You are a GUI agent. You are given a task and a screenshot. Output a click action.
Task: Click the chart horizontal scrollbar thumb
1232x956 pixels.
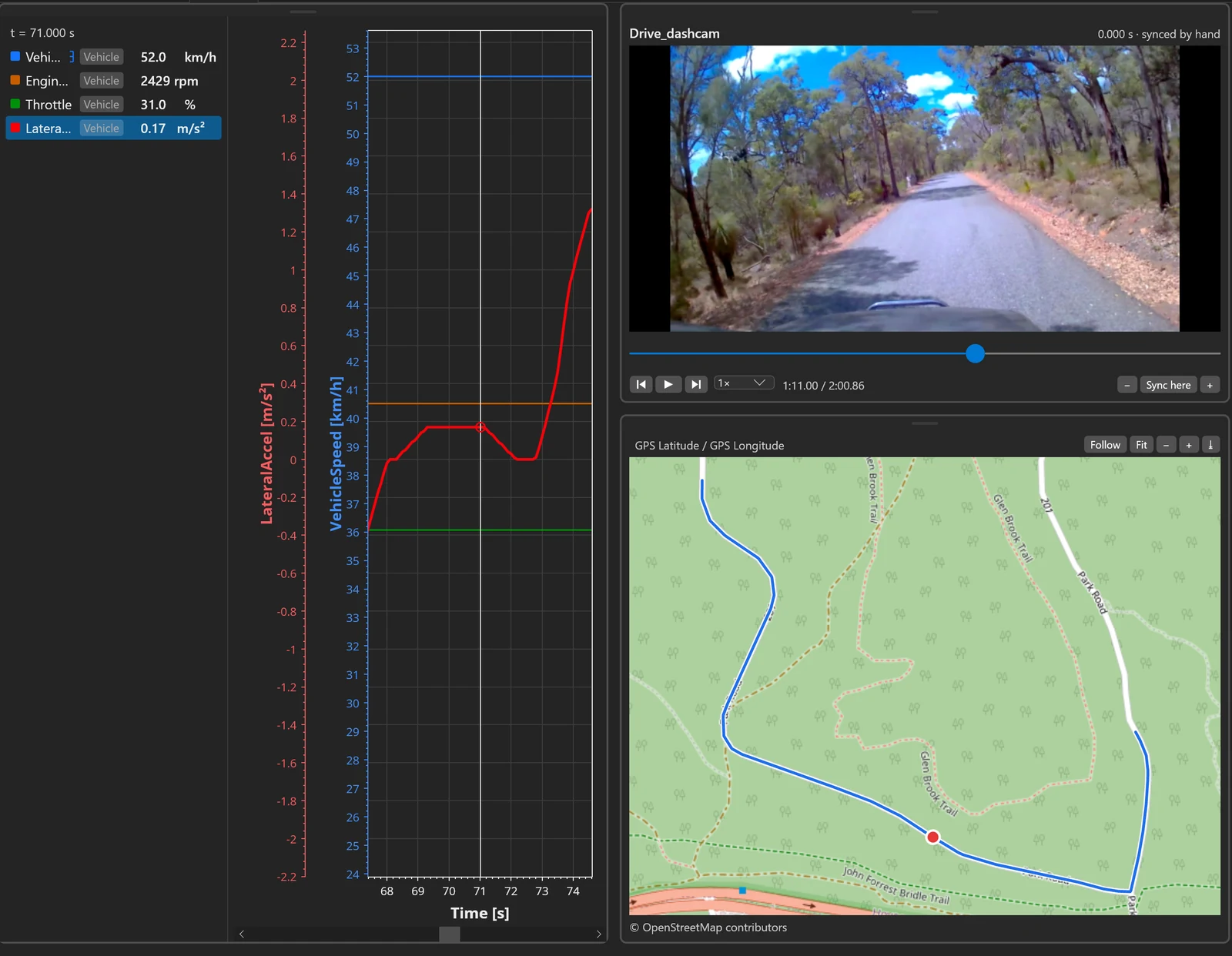click(450, 934)
